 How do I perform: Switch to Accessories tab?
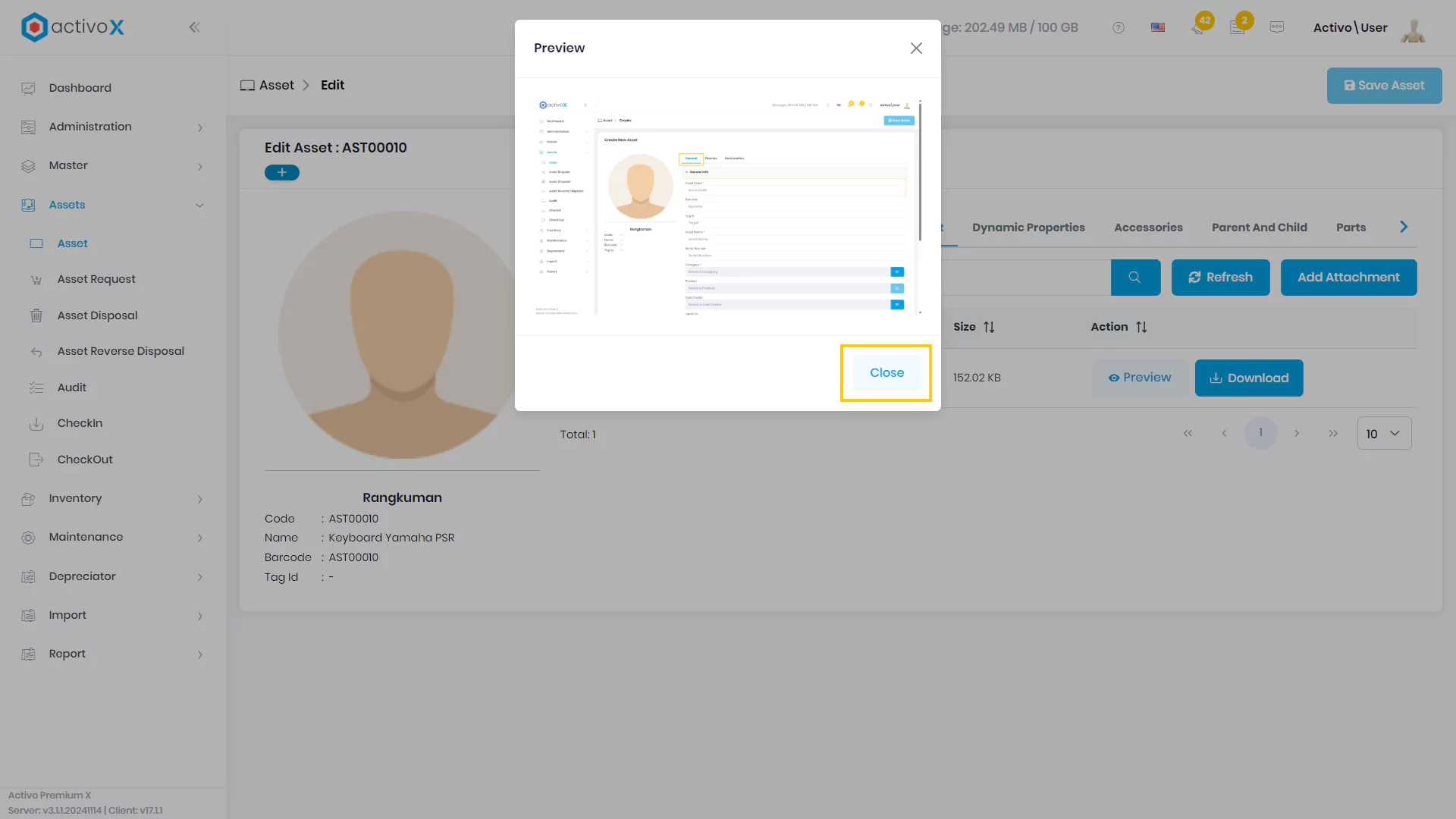point(1148,227)
